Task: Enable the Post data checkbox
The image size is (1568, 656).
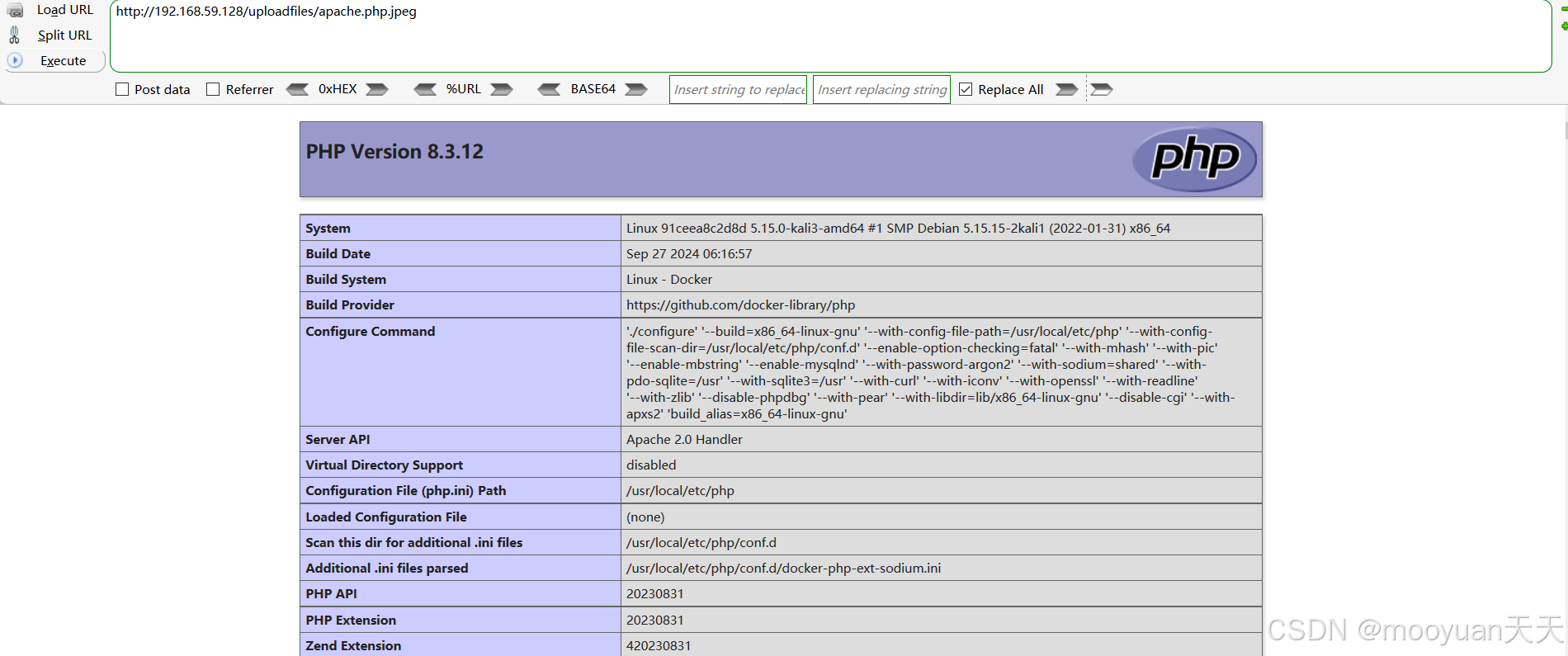Action: point(122,89)
